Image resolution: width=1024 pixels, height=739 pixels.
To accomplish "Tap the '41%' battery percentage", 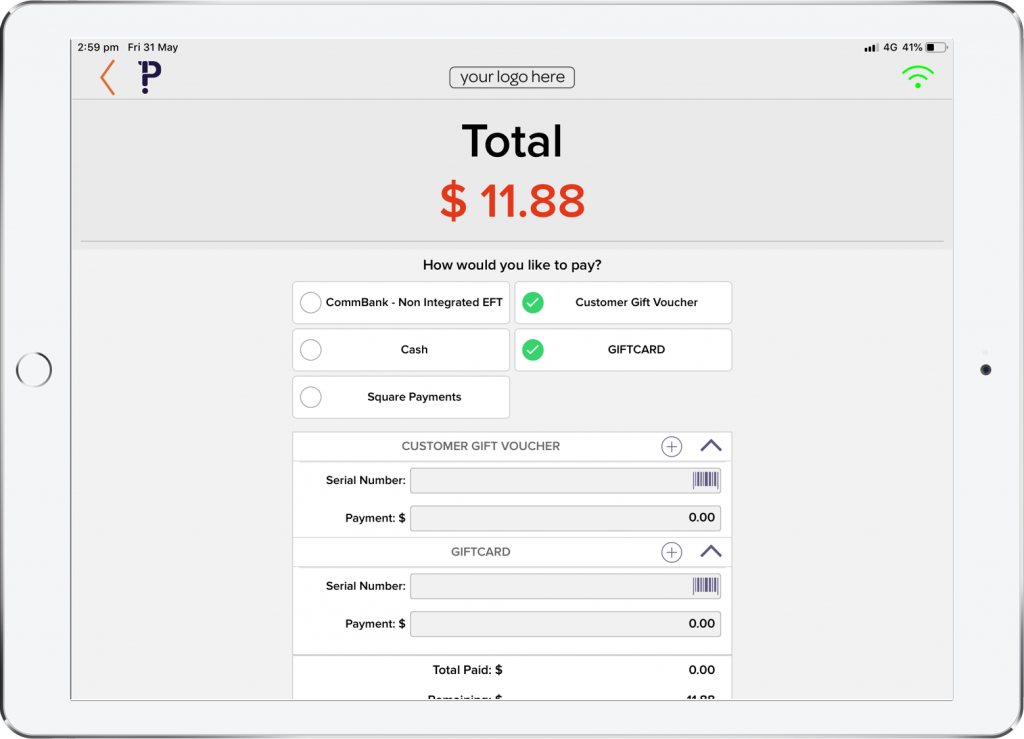I will (x=912, y=47).
